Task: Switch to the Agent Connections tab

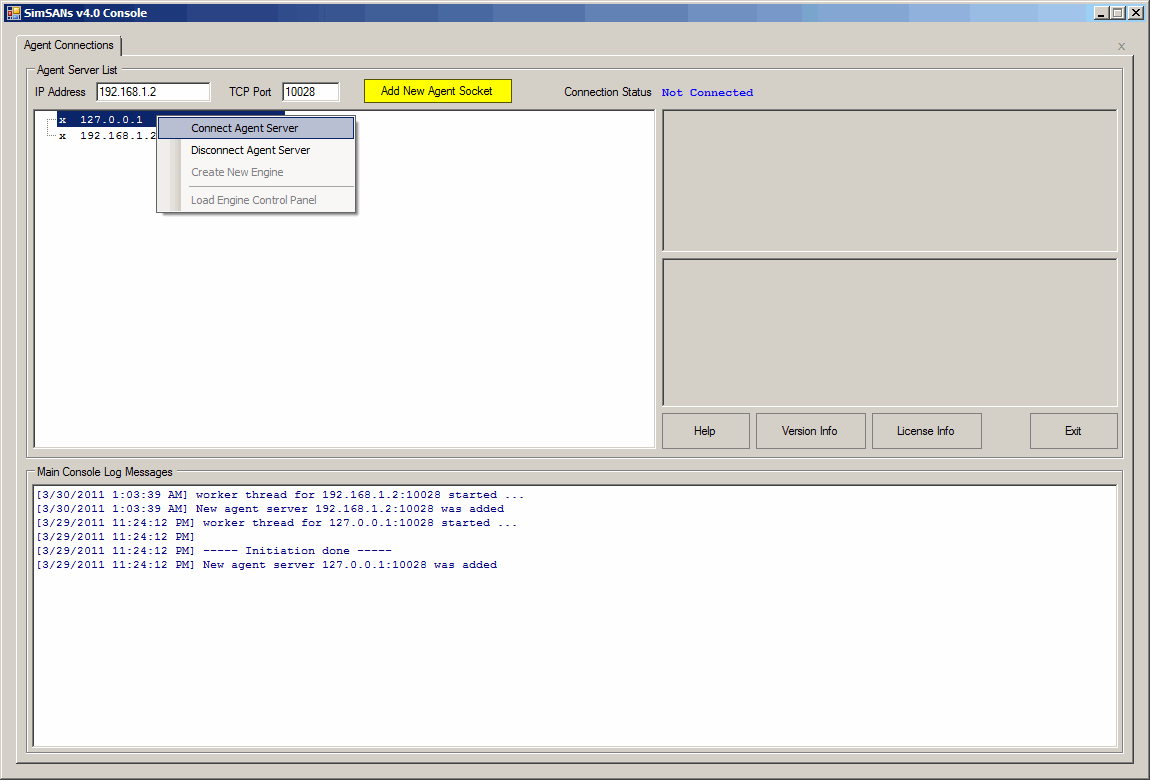Action: (x=69, y=46)
